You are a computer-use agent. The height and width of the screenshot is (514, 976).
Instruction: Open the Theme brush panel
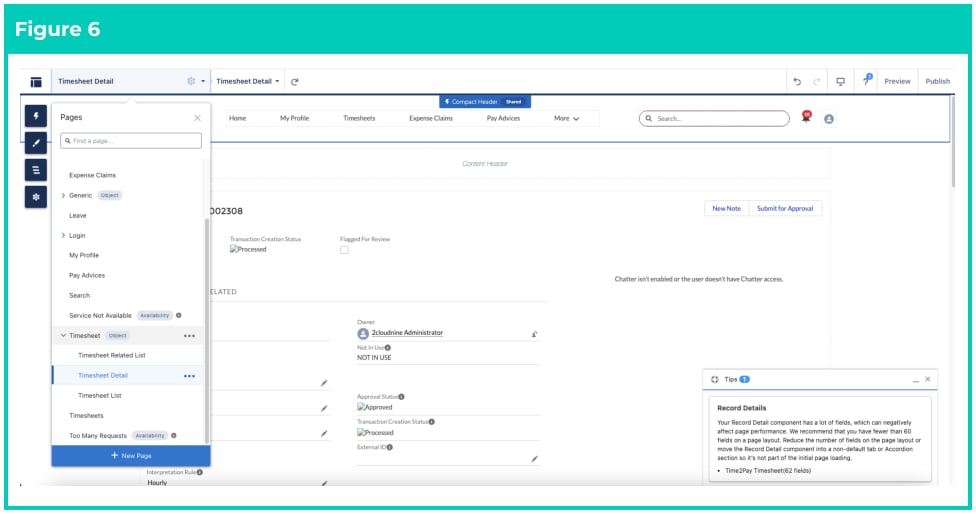(x=36, y=143)
